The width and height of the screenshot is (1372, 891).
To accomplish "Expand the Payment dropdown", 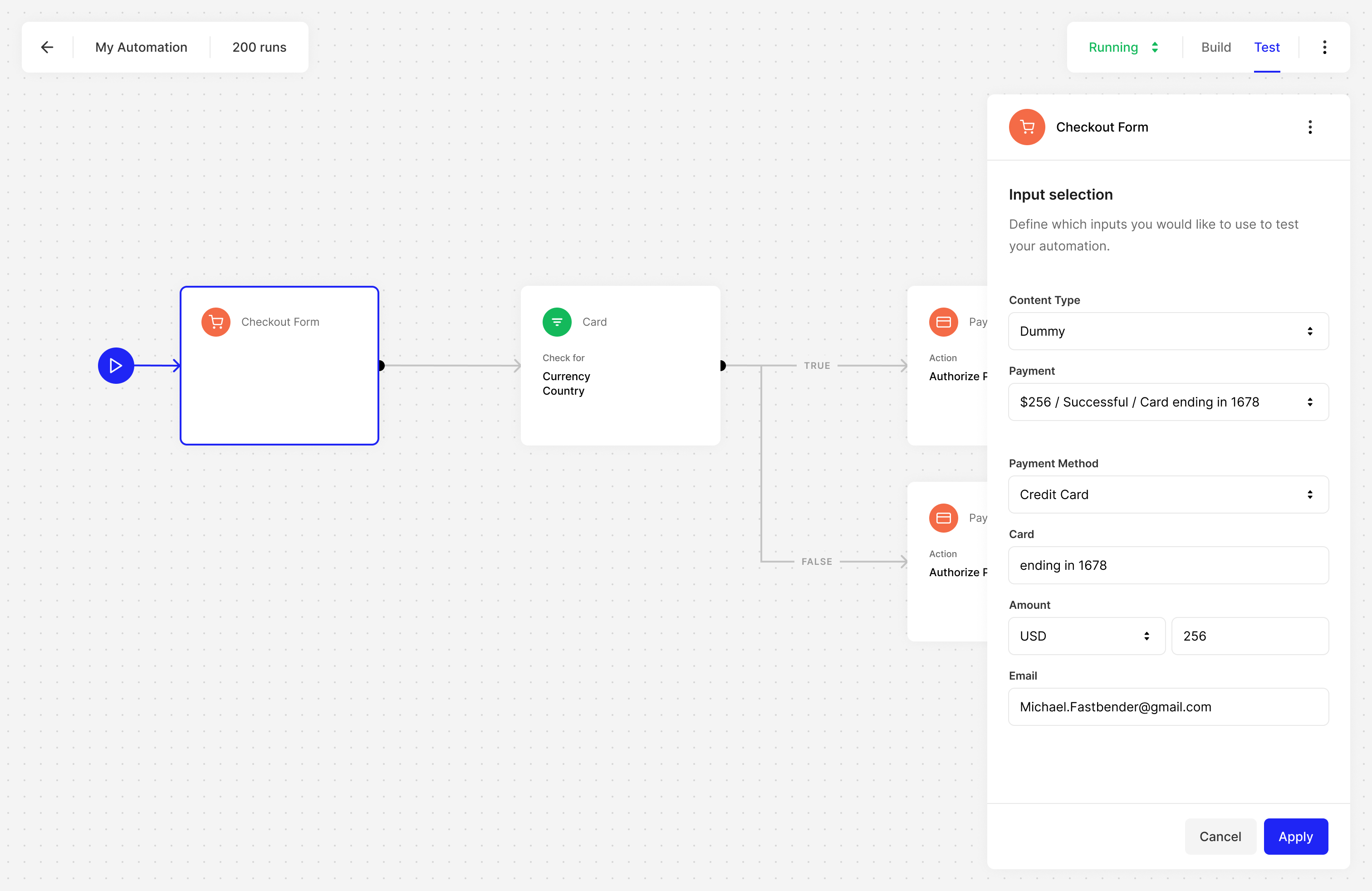I will point(1168,401).
